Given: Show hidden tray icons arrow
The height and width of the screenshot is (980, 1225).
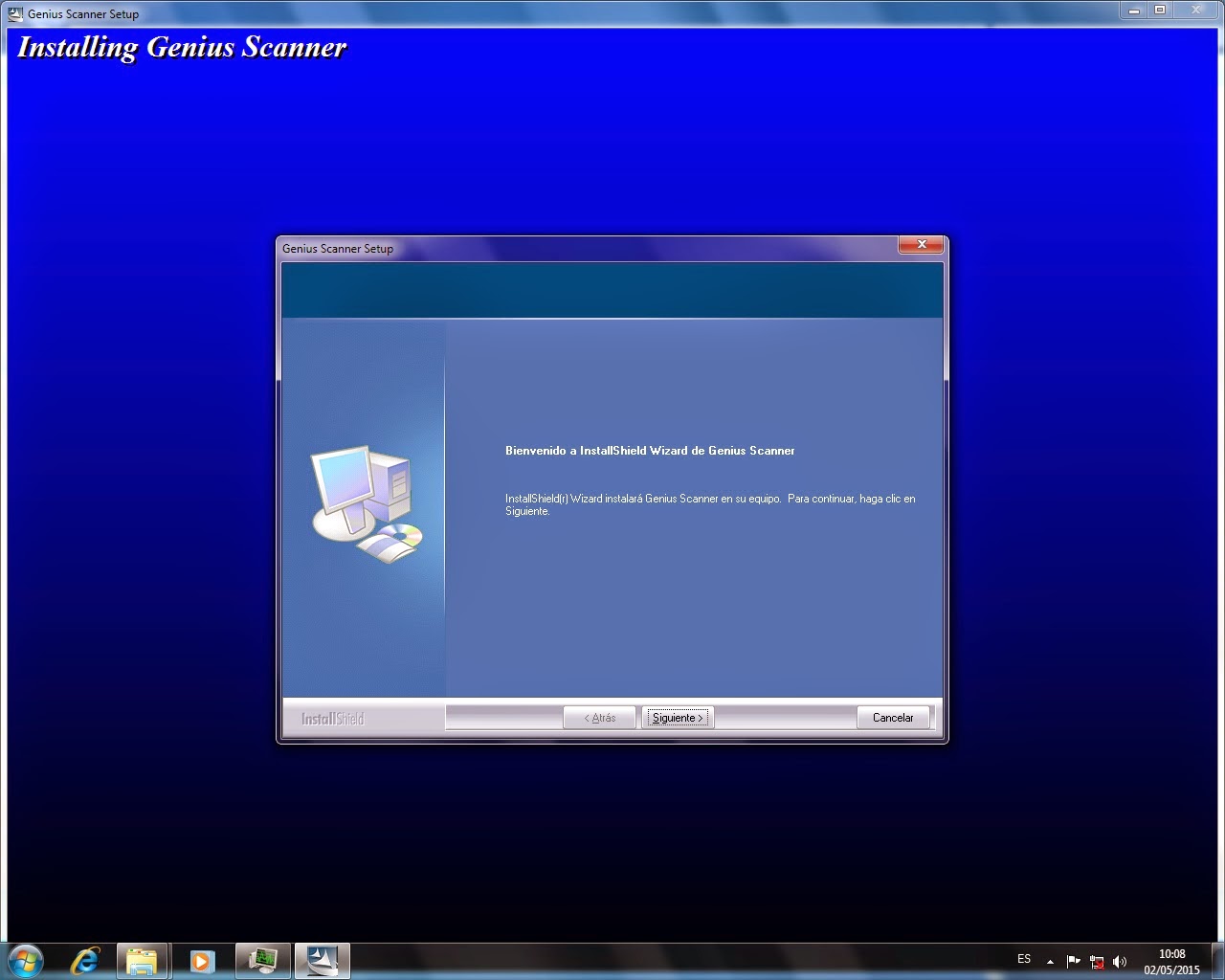Looking at the screenshot, I should tap(1051, 961).
